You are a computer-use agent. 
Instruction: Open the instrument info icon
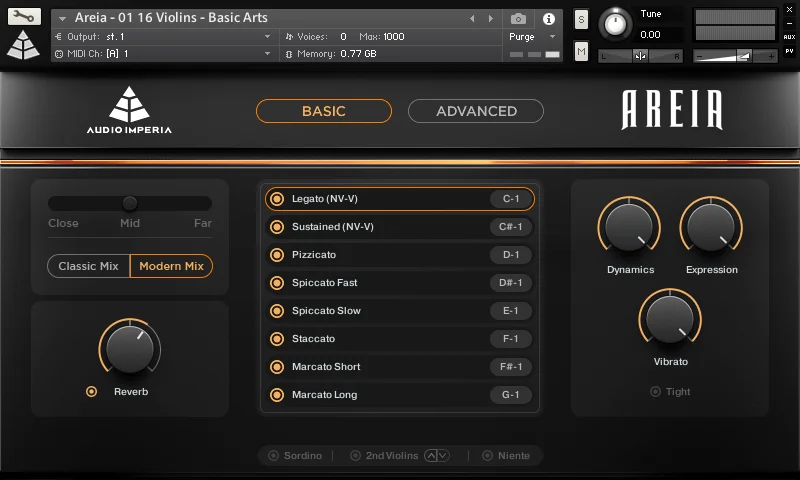[548, 19]
